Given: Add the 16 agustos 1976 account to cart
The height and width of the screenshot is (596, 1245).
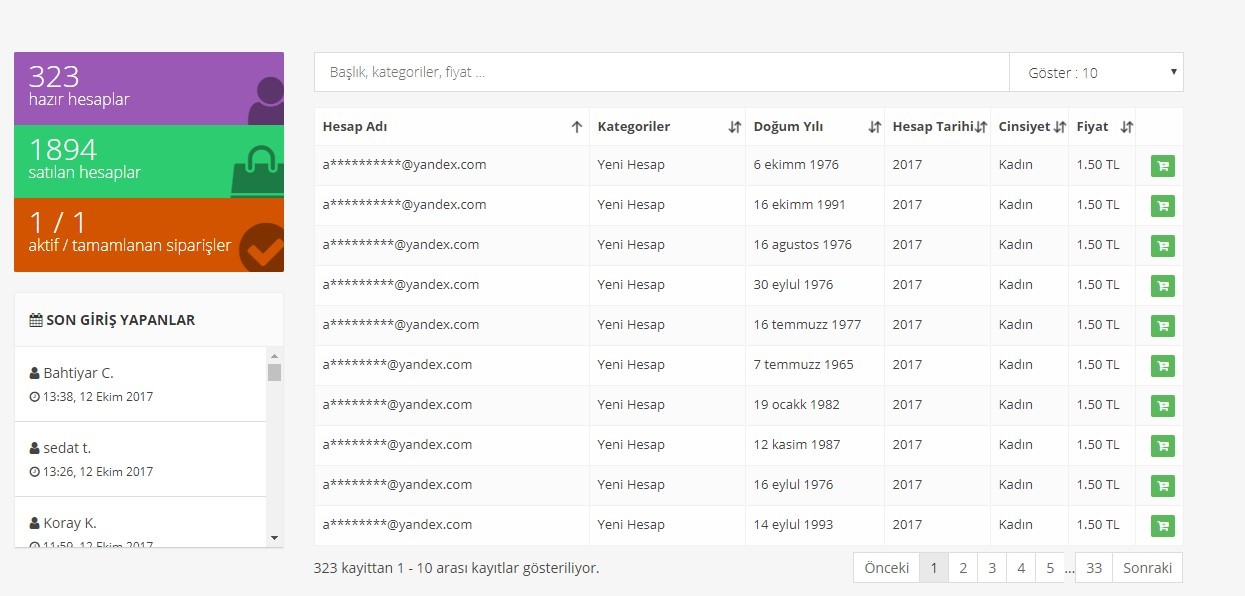Looking at the screenshot, I should click(1163, 246).
